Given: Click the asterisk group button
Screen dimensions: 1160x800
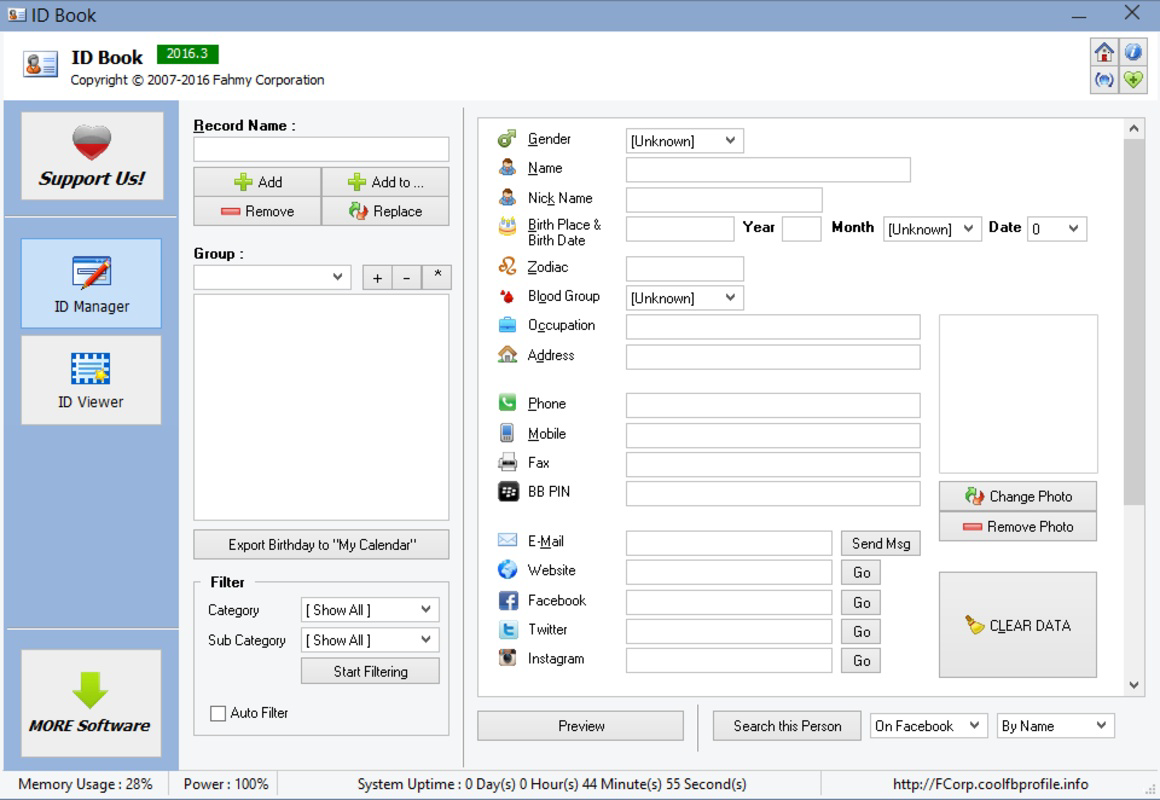Looking at the screenshot, I should pyautogui.click(x=437, y=278).
